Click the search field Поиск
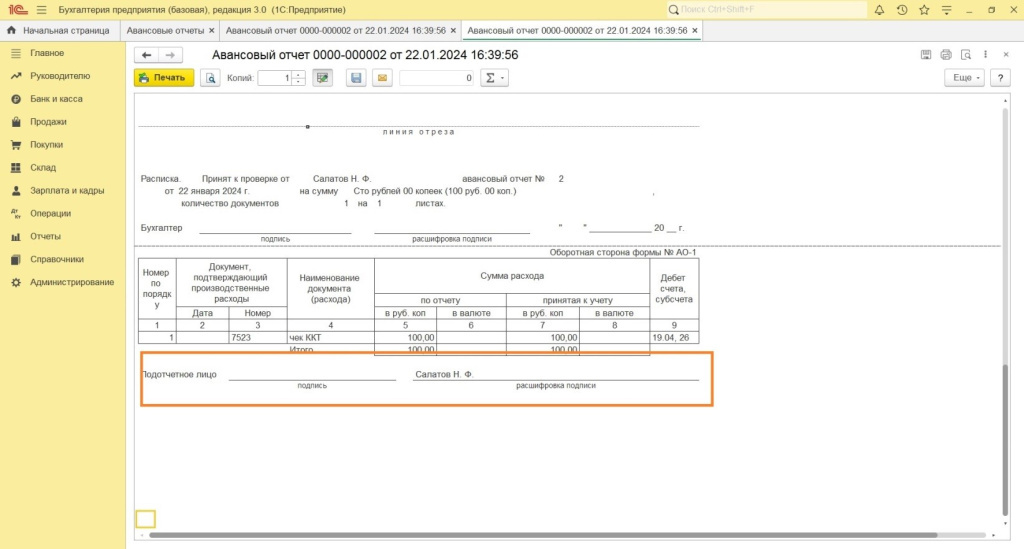The height and width of the screenshot is (549, 1024). [770, 10]
